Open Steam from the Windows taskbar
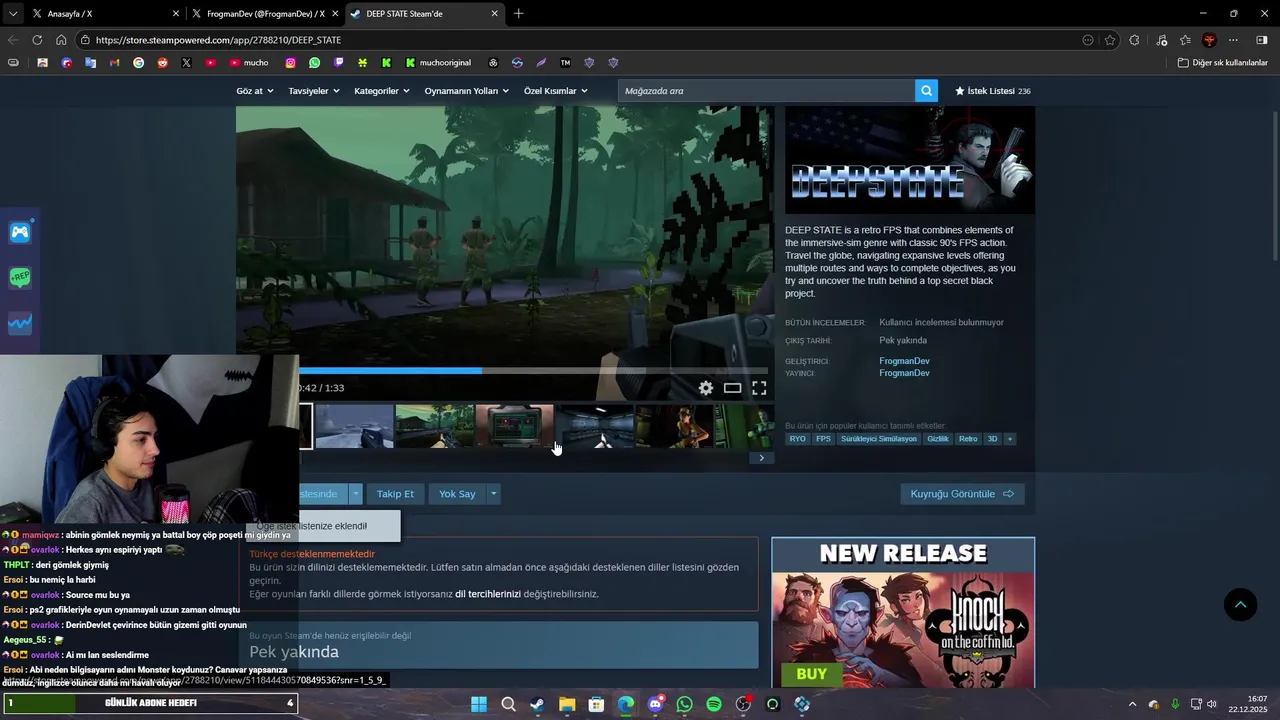1280x720 pixels. (537, 704)
